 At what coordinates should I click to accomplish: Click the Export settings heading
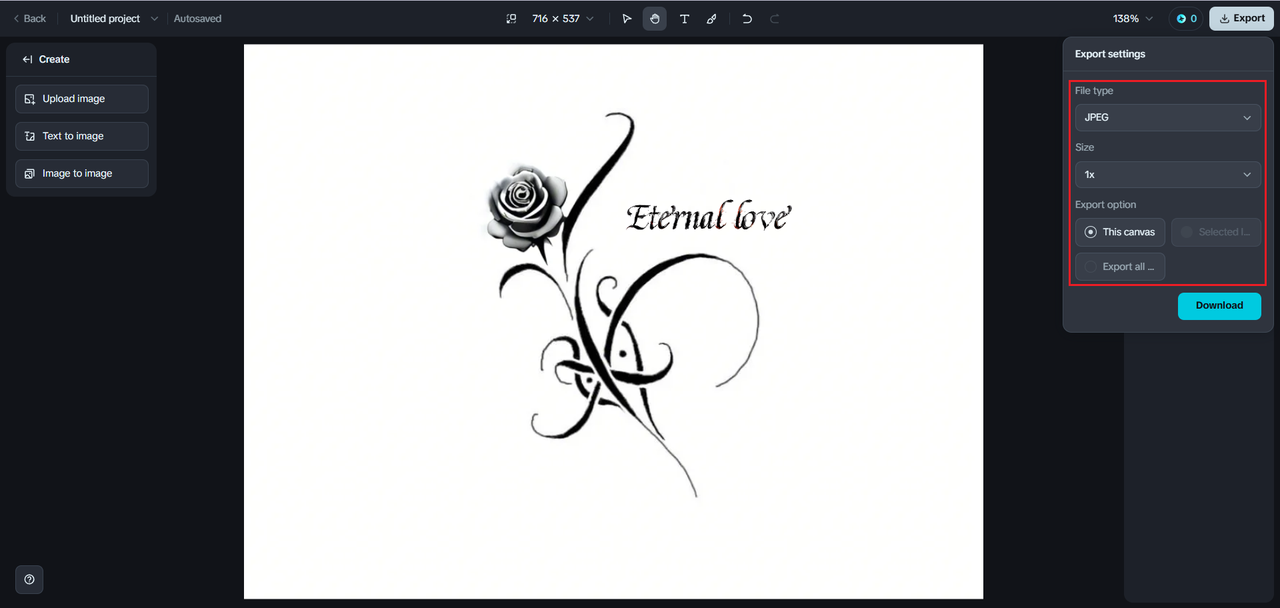(x=1110, y=54)
